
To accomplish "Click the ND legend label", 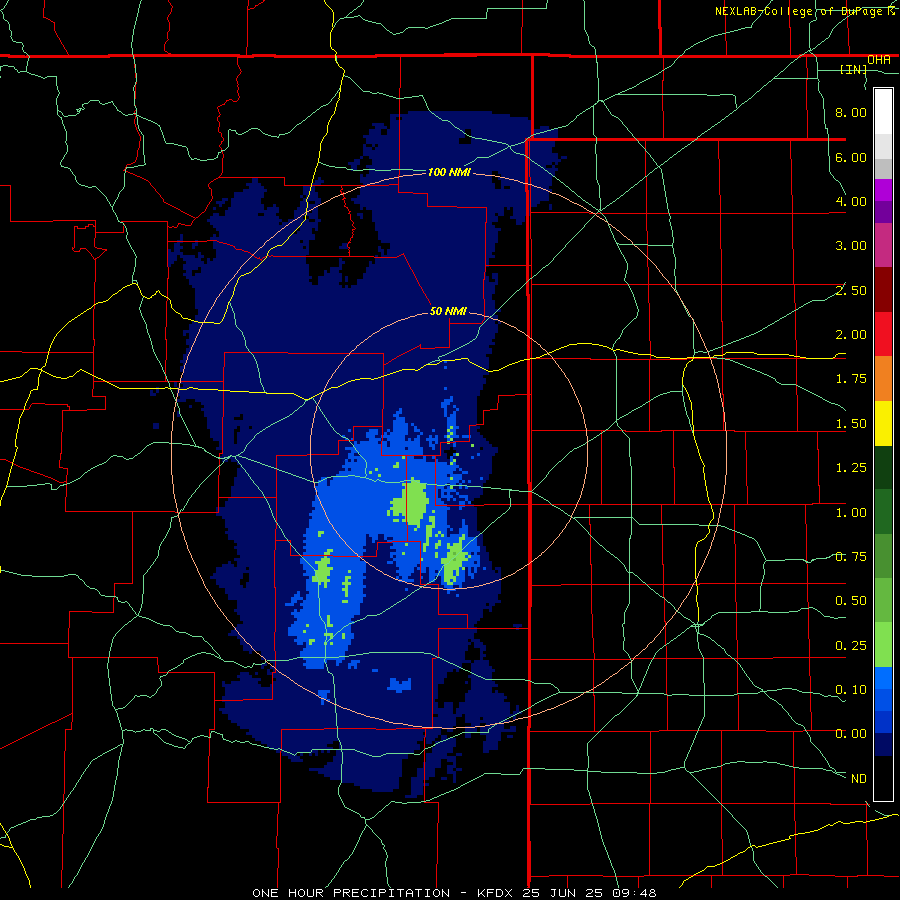I will [x=859, y=779].
